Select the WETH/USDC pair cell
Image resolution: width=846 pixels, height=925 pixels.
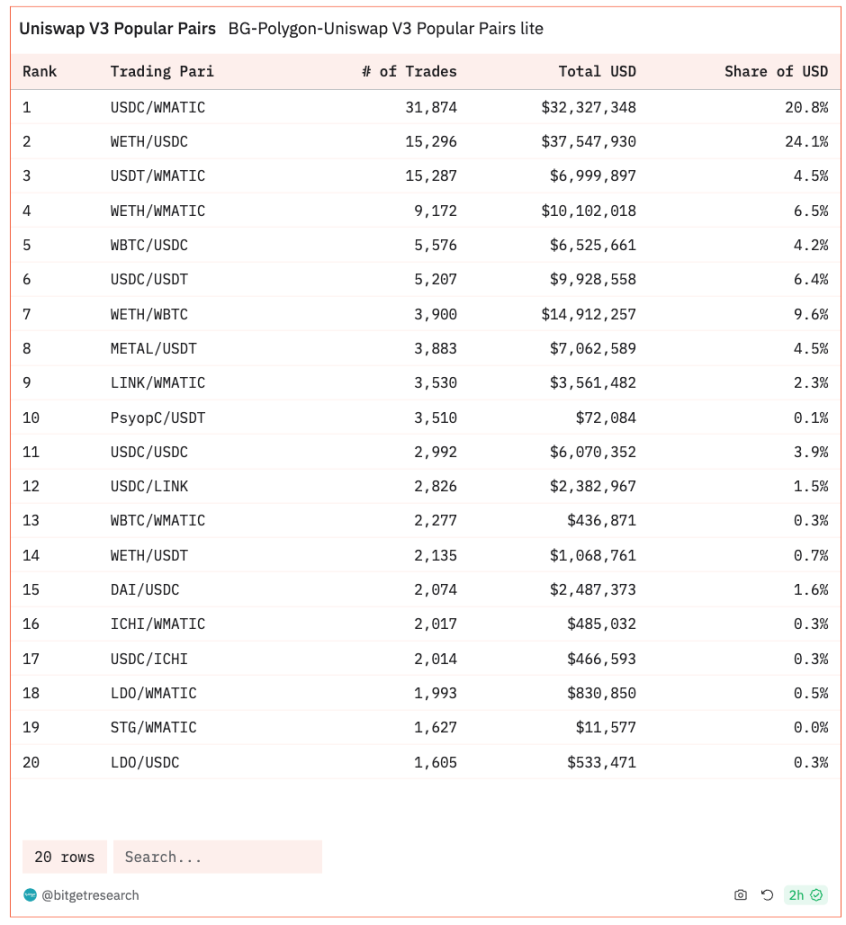tap(149, 141)
